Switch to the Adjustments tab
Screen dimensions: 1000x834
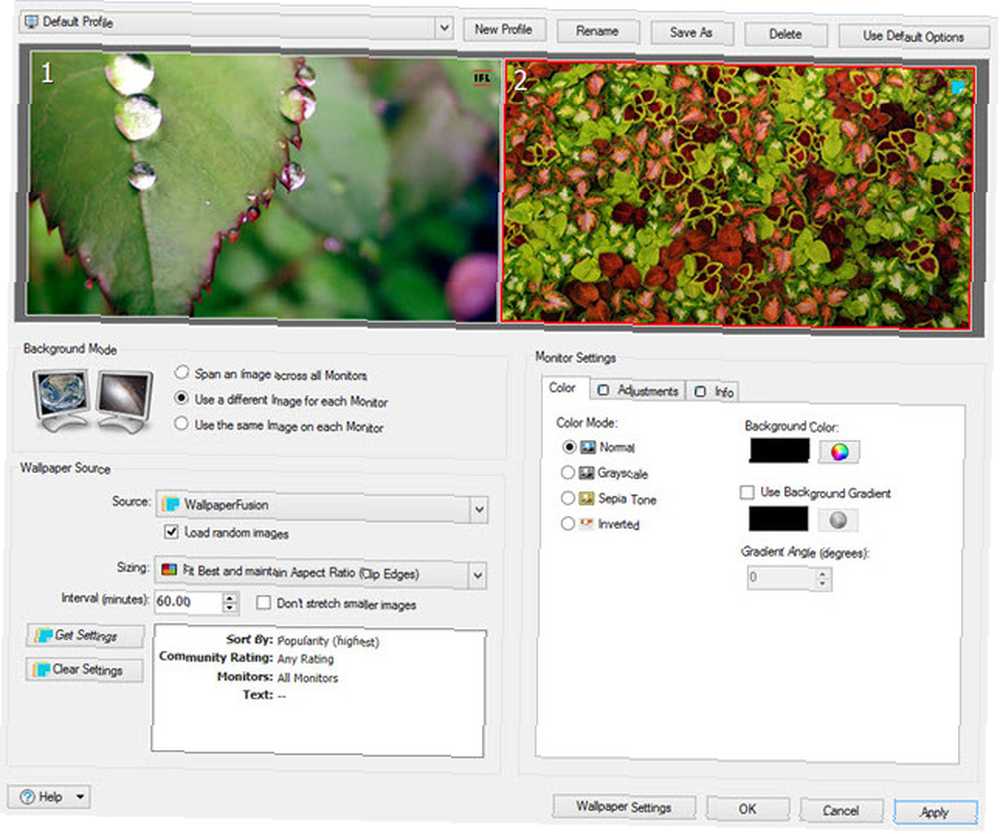point(638,390)
